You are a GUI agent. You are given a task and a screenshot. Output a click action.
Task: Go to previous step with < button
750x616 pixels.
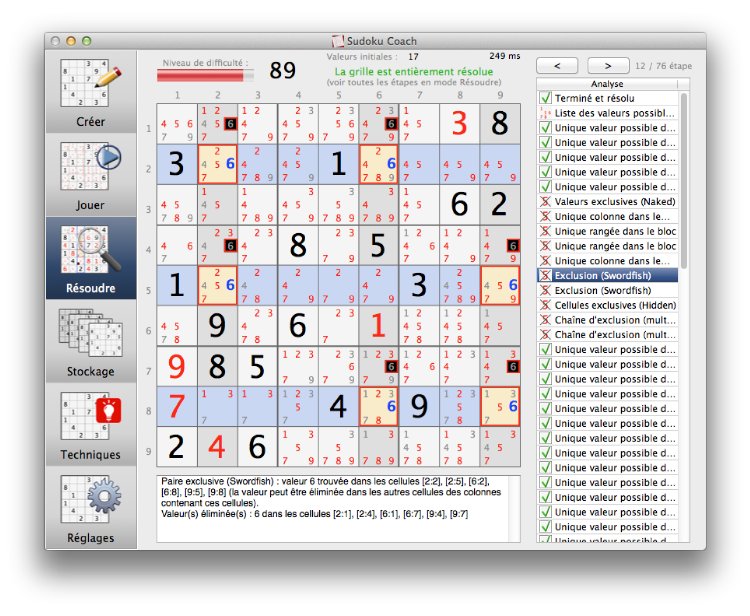click(x=557, y=66)
